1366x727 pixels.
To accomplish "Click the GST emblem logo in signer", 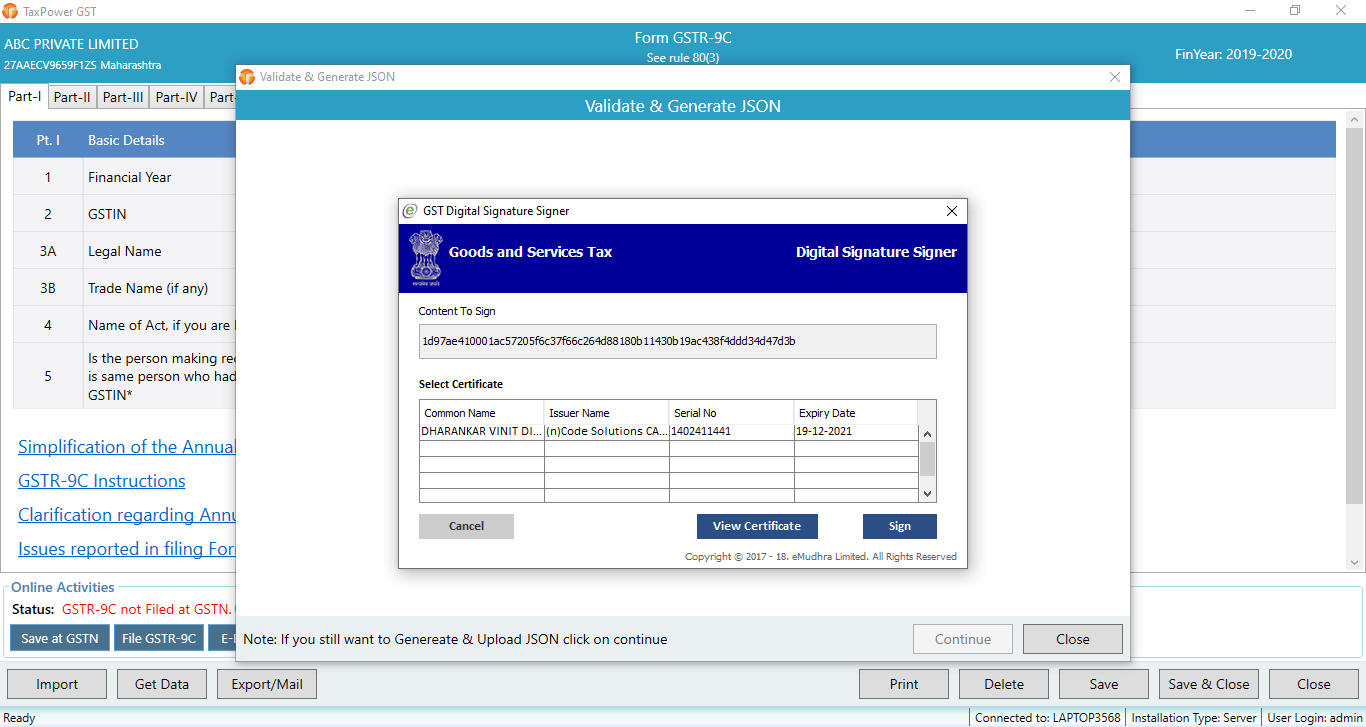I will 426,257.
